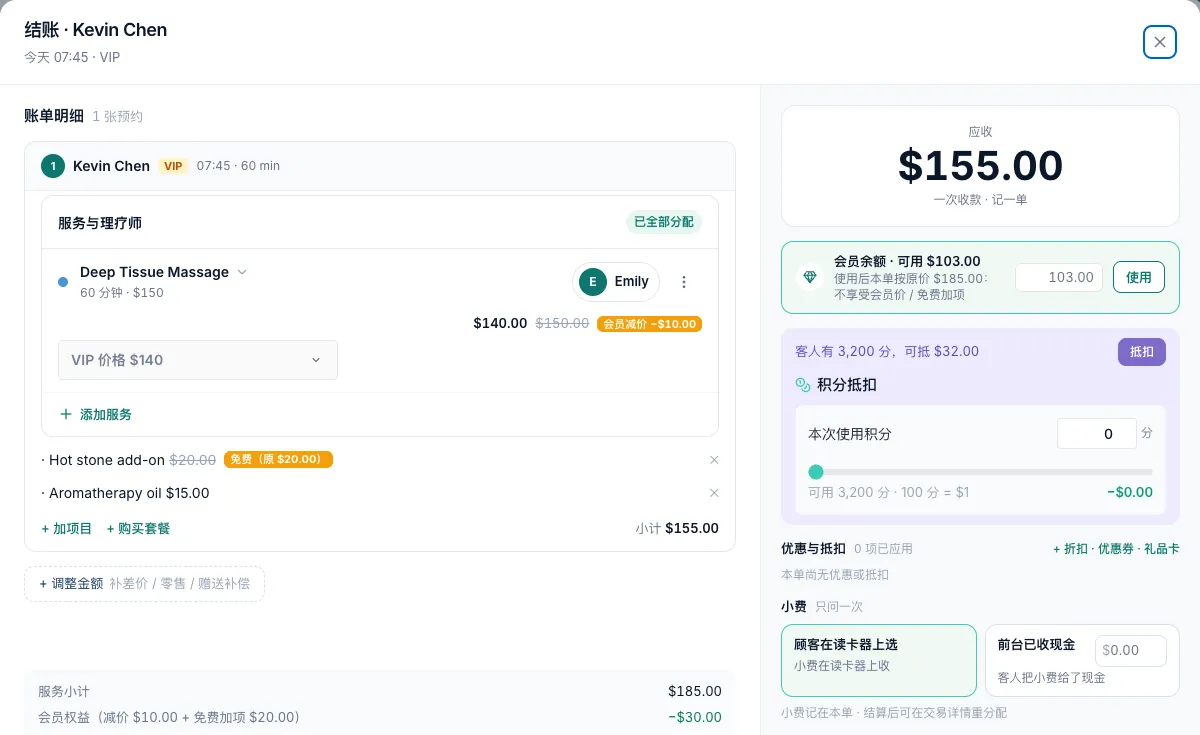Screen dimensions: 1200x735
Task: Click the VIP tag next to Kevin Chen
Action: (x=174, y=166)
